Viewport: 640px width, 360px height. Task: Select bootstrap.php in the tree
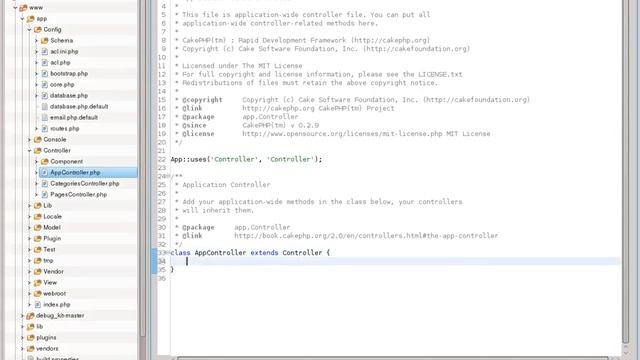pos(69,74)
